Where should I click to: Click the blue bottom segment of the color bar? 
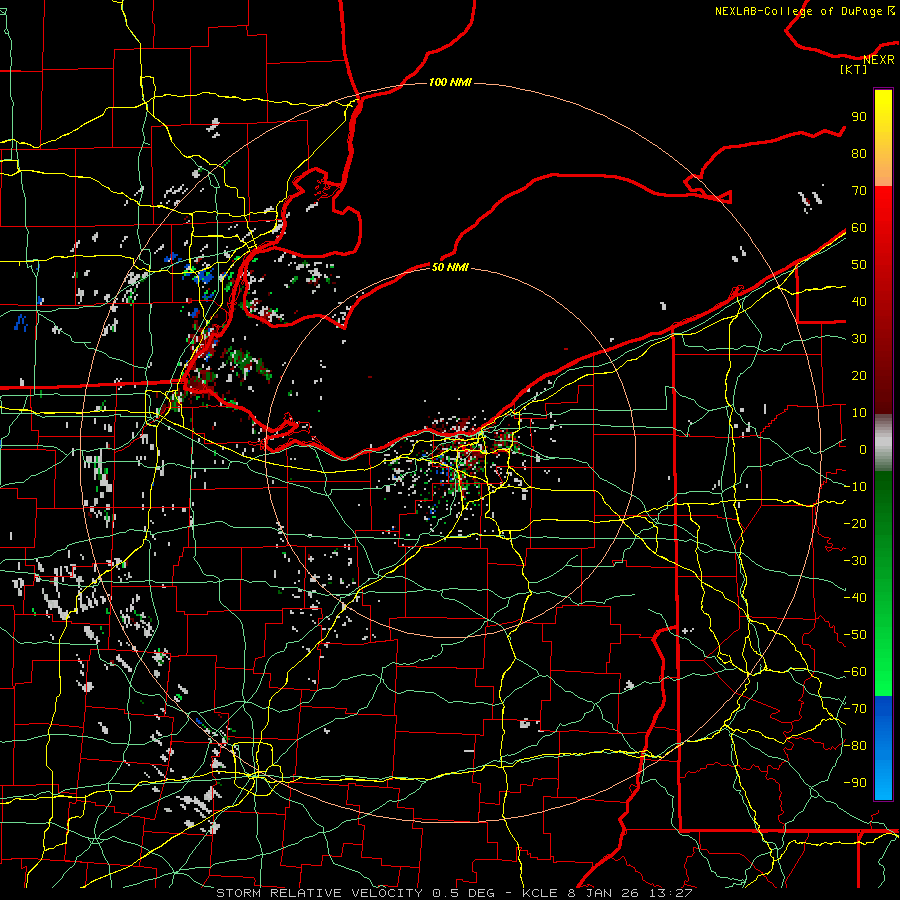coord(883,748)
